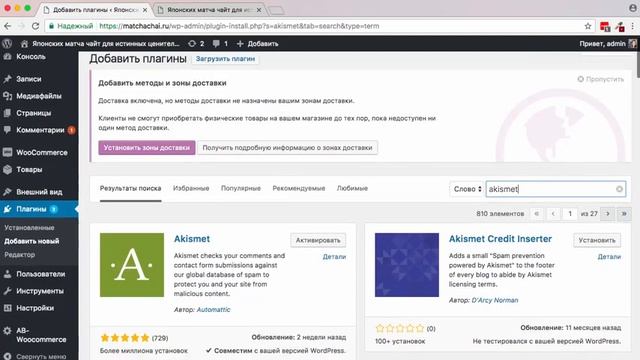640x360 pixels.
Task: Open Внешний вид sidebar menu
Action: tap(39, 191)
